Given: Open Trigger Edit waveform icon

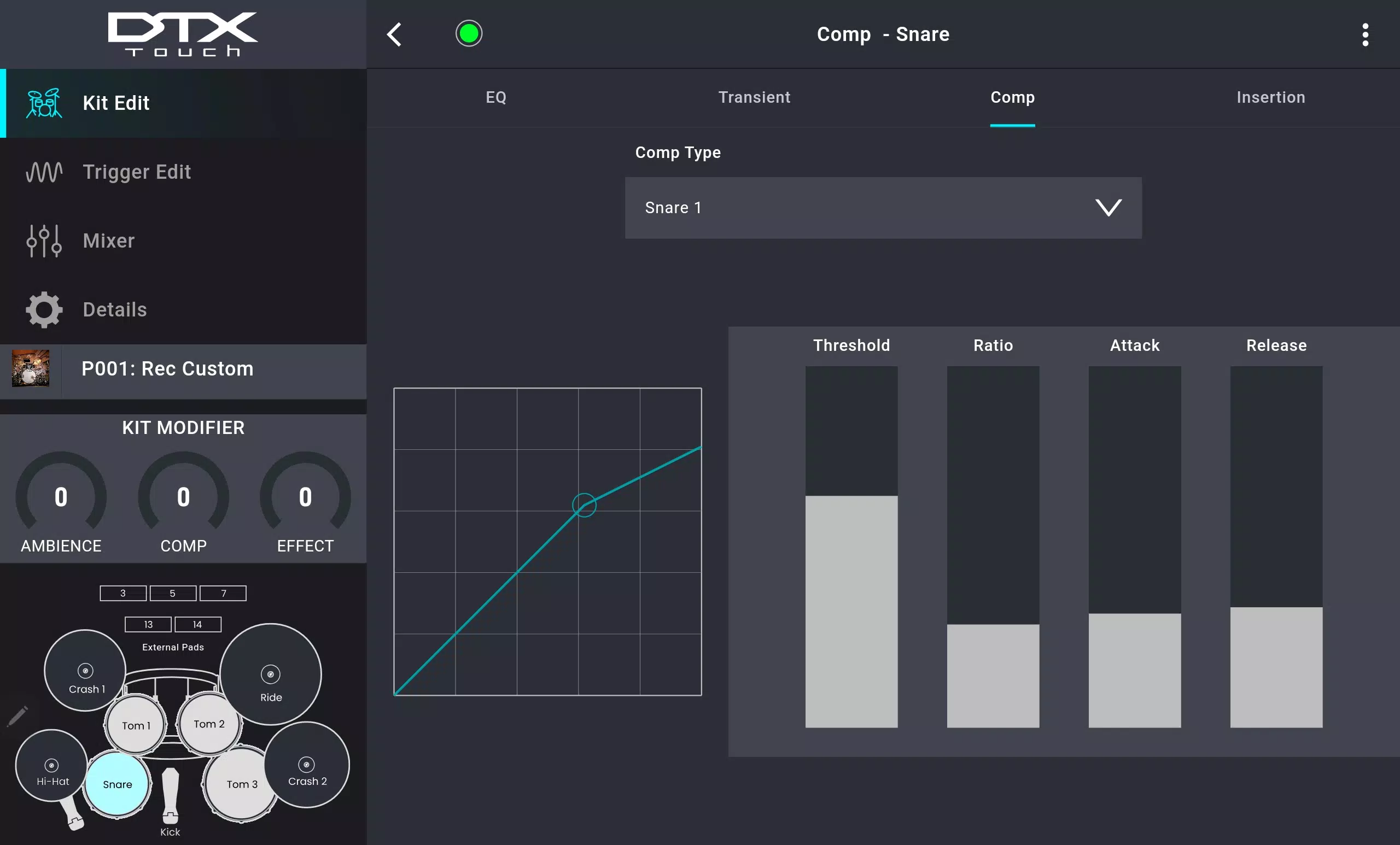Looking at the screenshot, I should (x=44, y=172).
